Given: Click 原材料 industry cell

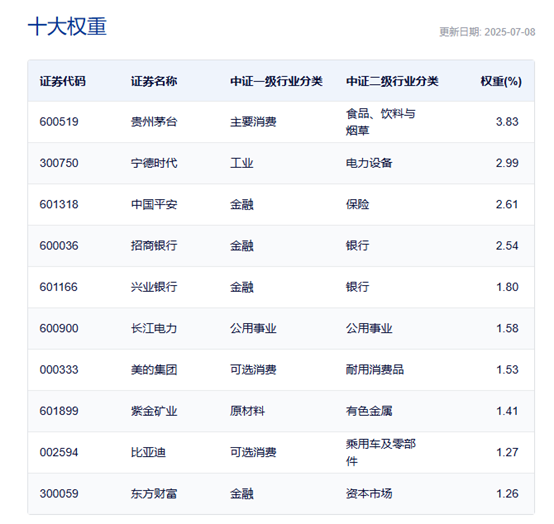Looking at the screenshot, I should pos(247,411).
